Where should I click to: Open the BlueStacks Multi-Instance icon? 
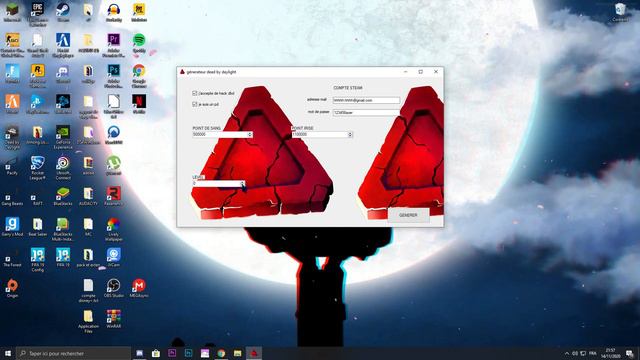(63, 229)
